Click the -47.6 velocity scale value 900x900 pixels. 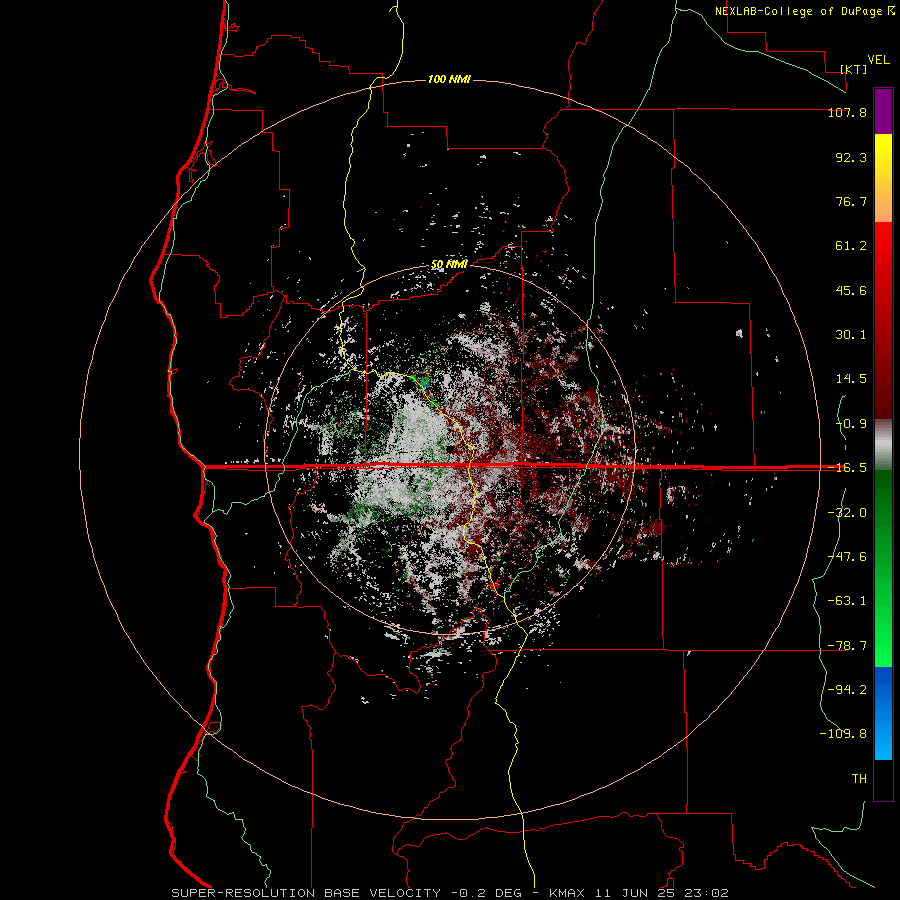tap(847, 557)
